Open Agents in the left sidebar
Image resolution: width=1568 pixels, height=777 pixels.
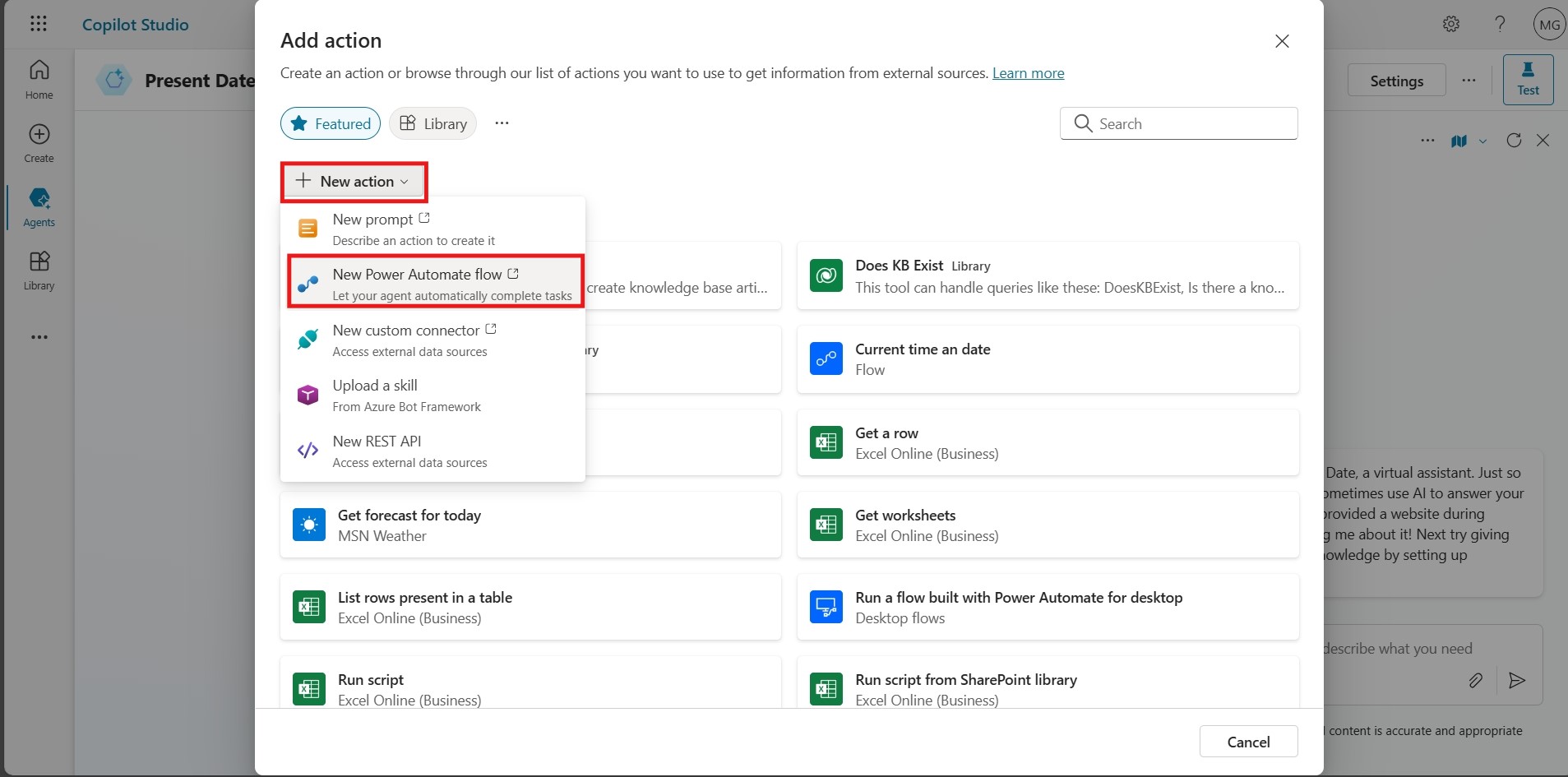[39, 207]
